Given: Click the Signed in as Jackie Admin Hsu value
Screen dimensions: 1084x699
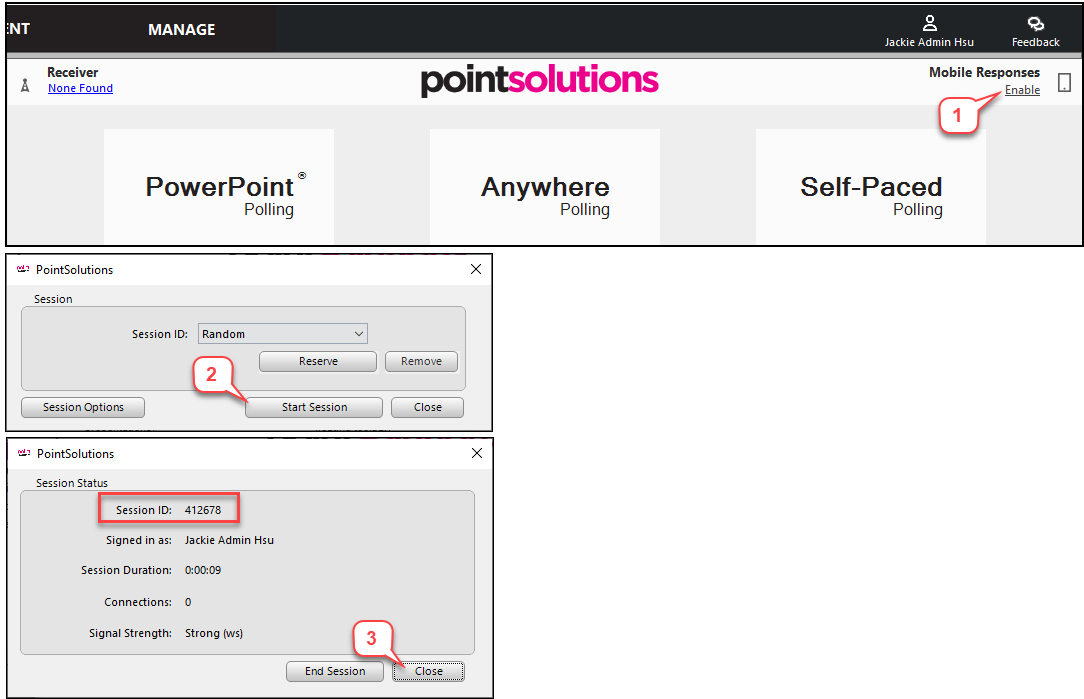Looking at the screenshot, I should [x=229, y=540].
